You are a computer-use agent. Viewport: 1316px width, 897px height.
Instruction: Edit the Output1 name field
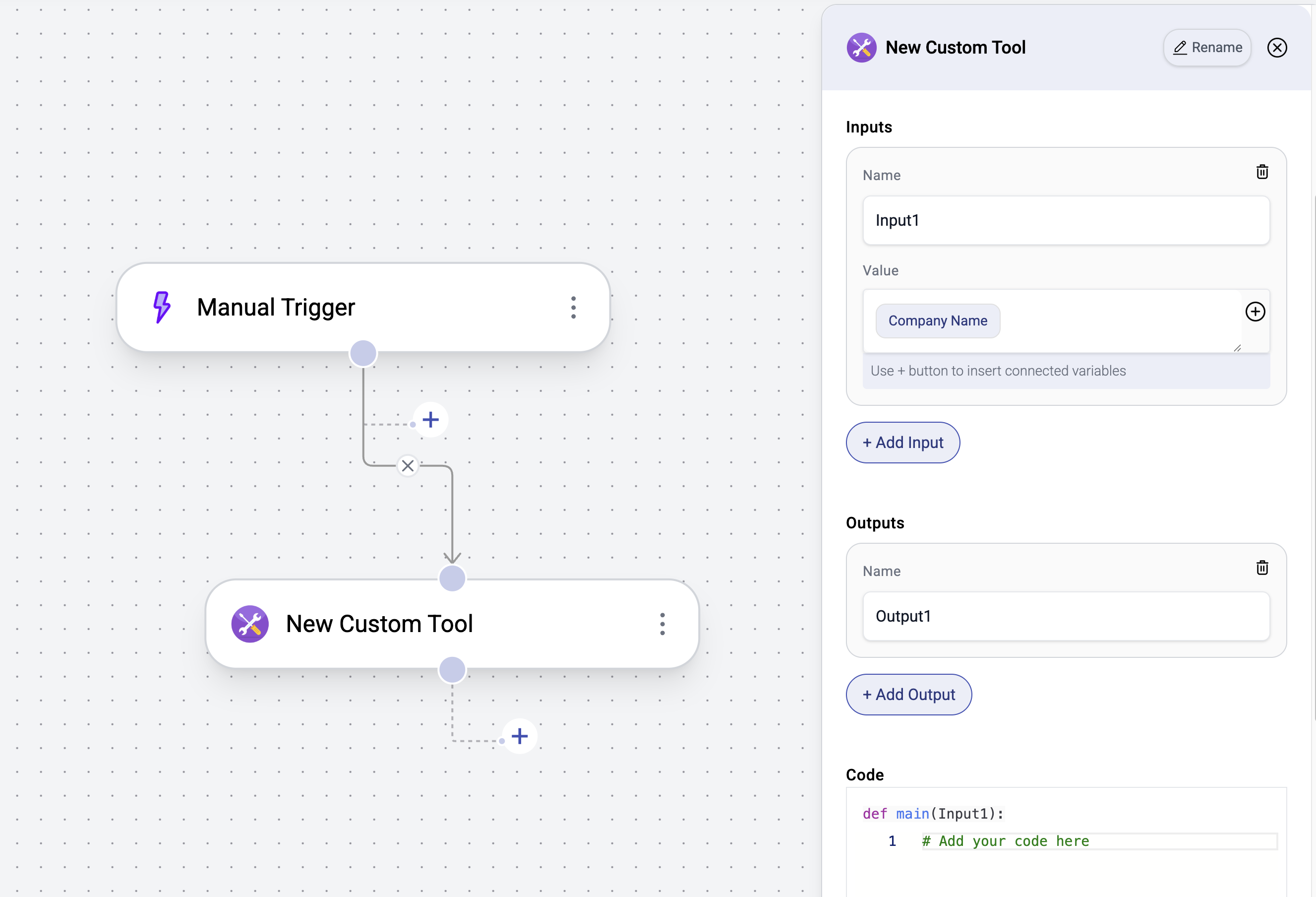pos(1065,617)
